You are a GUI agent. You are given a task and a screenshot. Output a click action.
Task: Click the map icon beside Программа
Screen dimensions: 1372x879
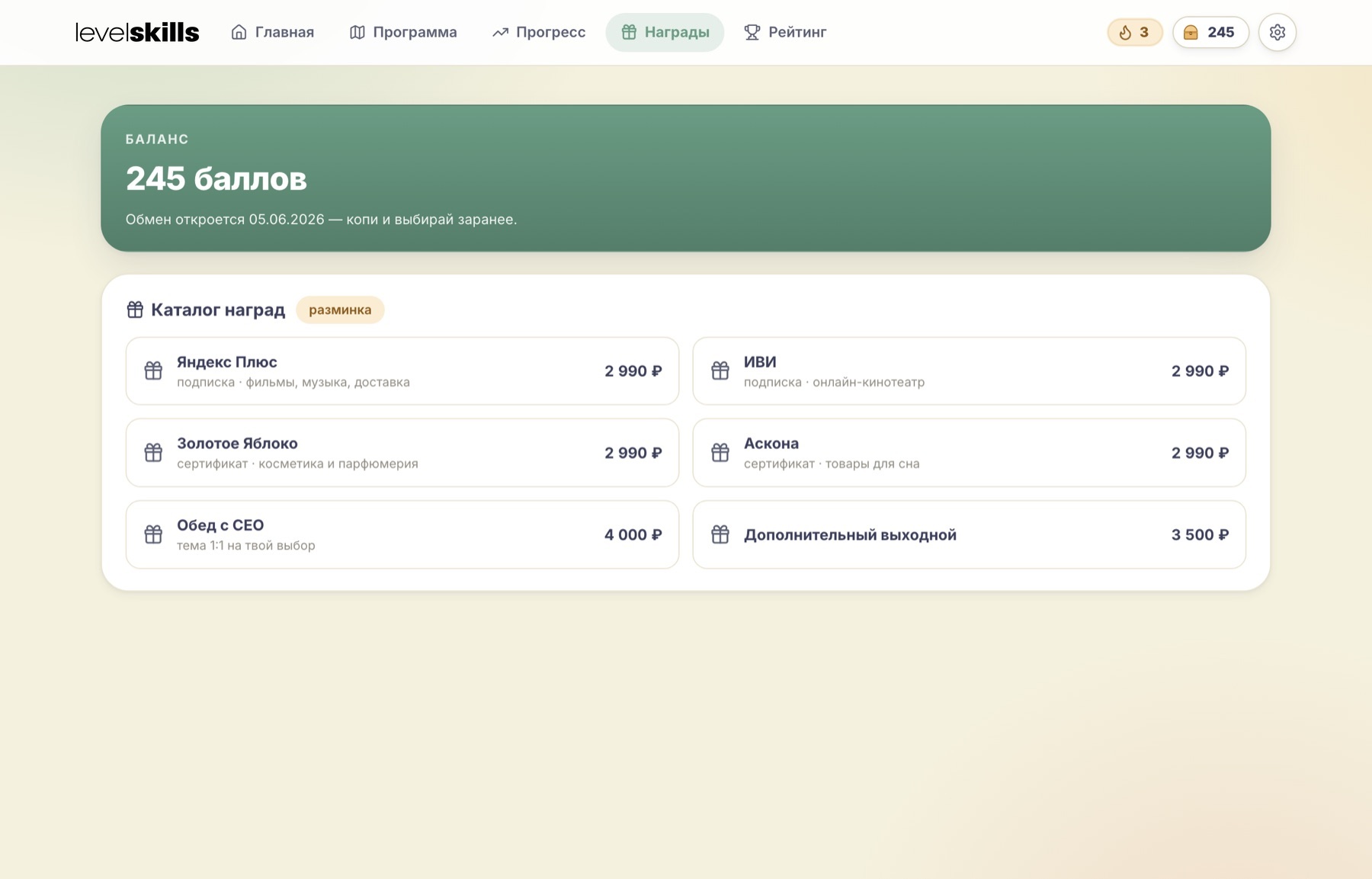coord(357,32)
